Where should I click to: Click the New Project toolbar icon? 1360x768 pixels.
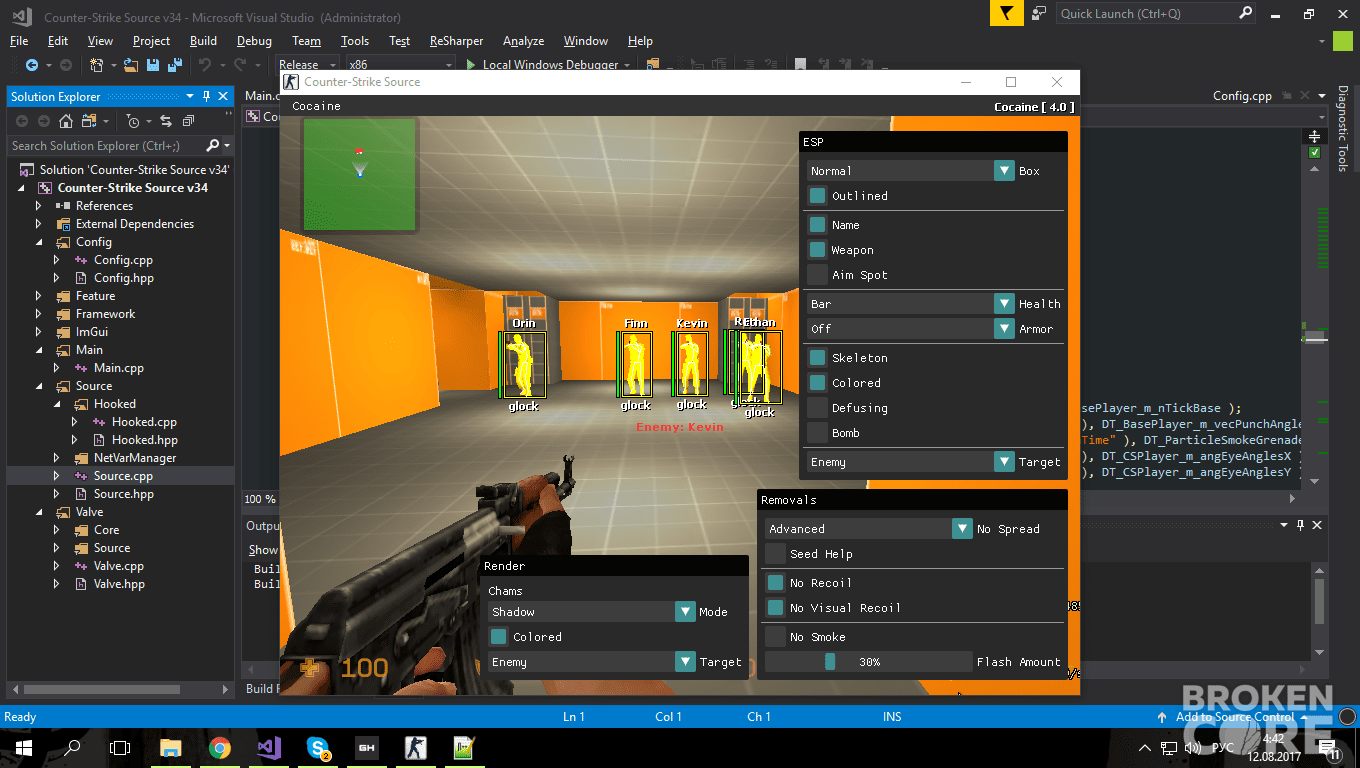[x=97, y=65]
